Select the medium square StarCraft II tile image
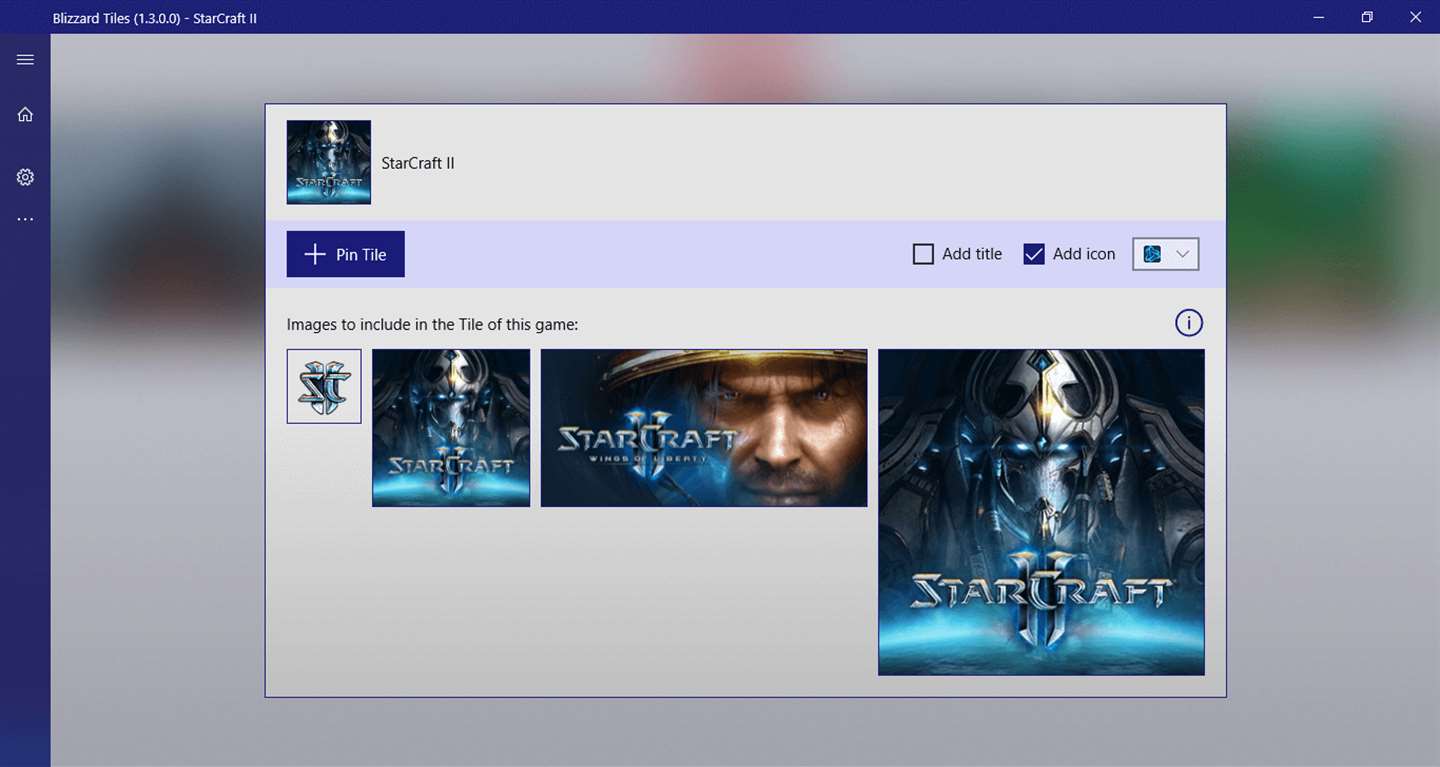The height and width of the screenshot is (767, 1440). point(451,428)
